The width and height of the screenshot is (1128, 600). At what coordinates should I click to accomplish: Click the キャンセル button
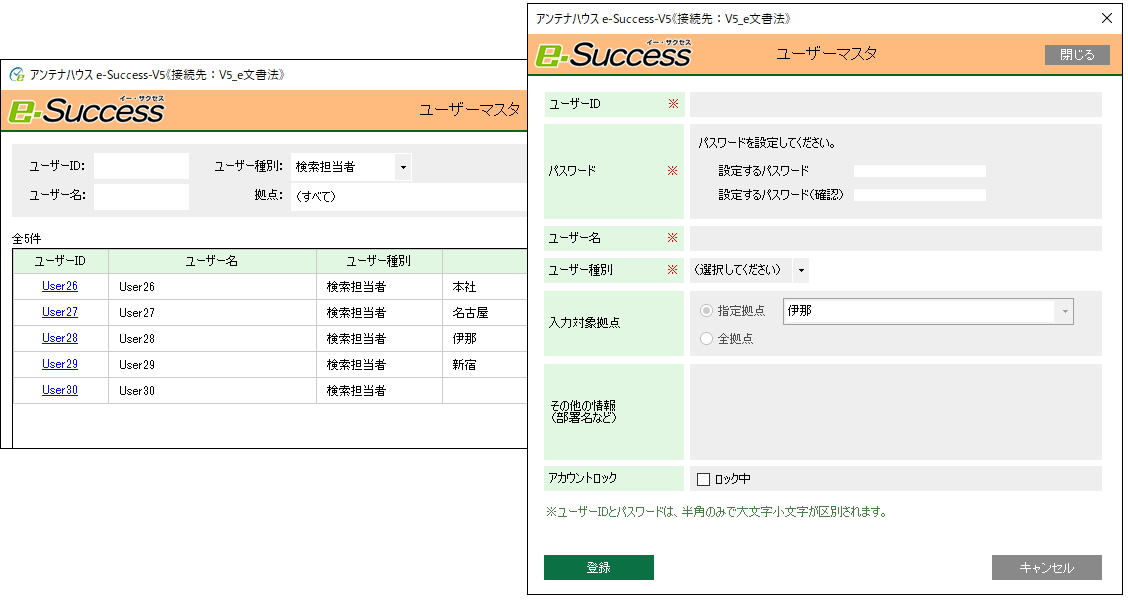pos(1045,567)
